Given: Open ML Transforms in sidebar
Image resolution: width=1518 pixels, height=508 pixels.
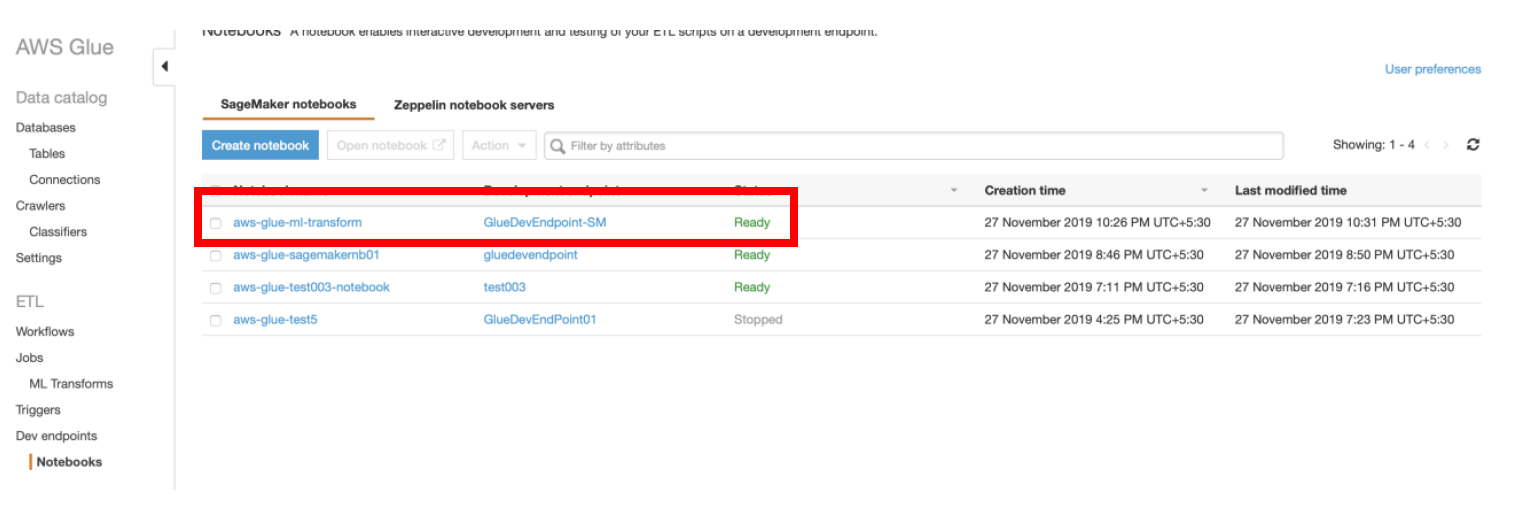Looking at the screenshot, I should [x=71, y=384].
